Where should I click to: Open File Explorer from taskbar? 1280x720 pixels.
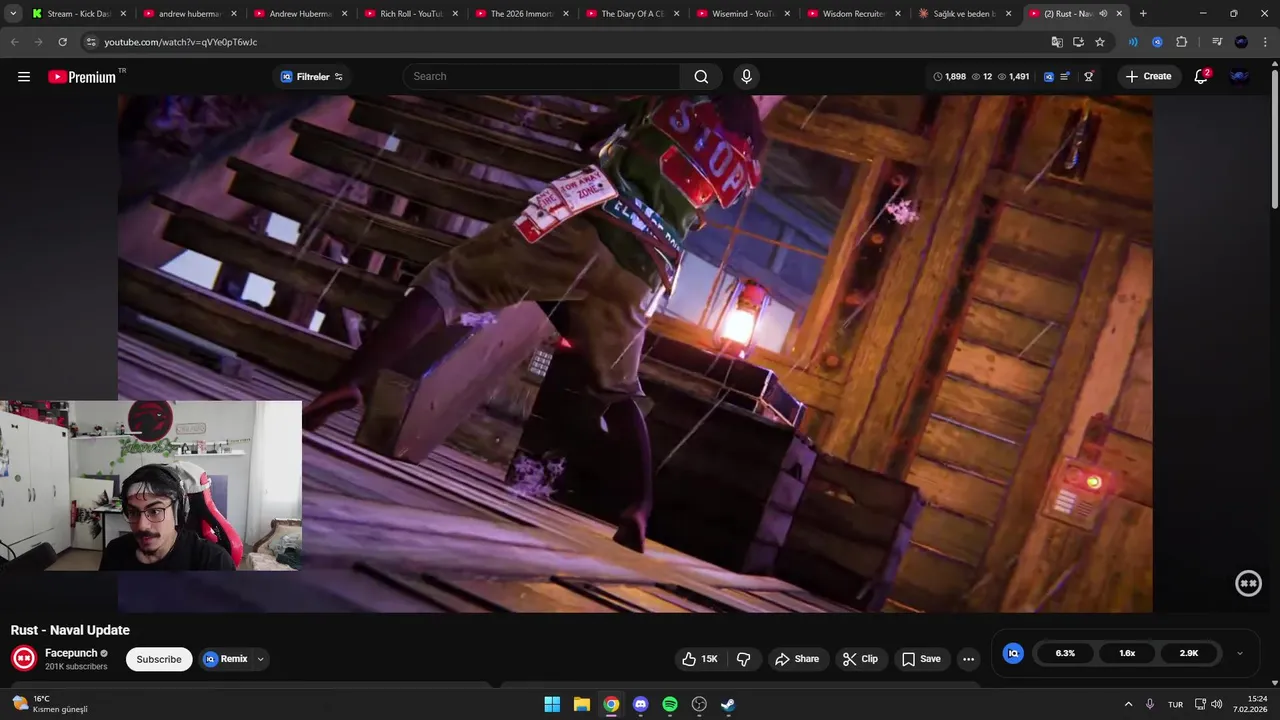581,704
